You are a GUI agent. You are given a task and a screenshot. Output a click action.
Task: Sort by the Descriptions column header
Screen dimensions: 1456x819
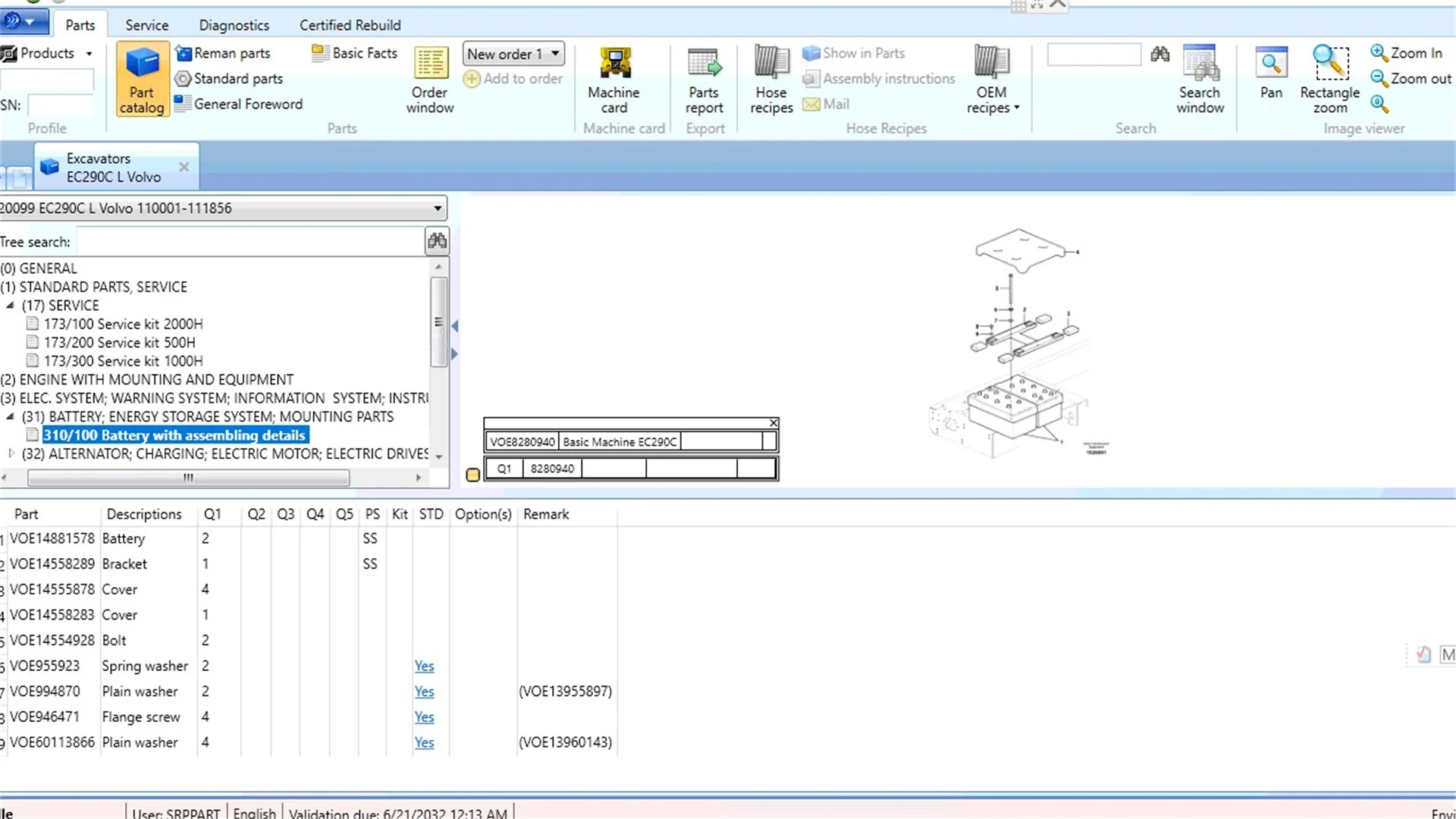click(x=144, y=514)
